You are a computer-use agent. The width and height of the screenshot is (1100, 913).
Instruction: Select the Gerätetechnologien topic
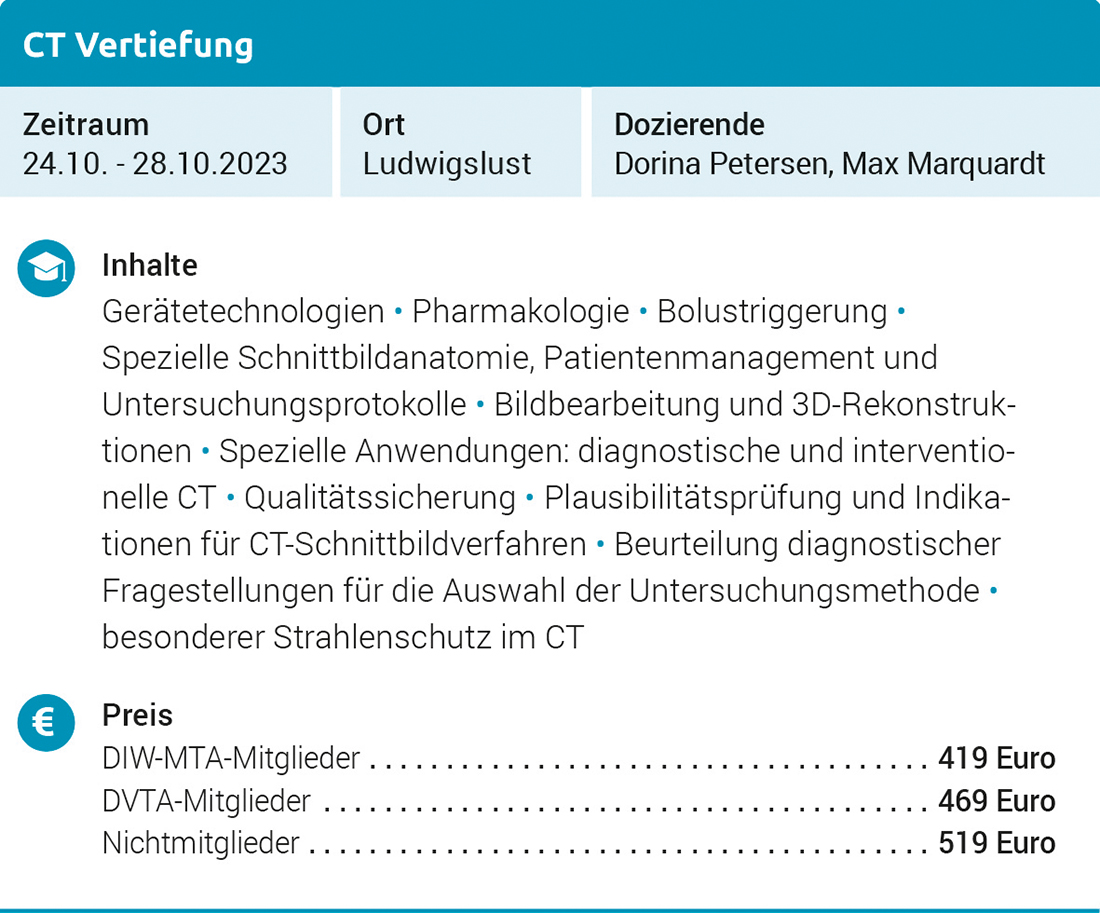243,312
